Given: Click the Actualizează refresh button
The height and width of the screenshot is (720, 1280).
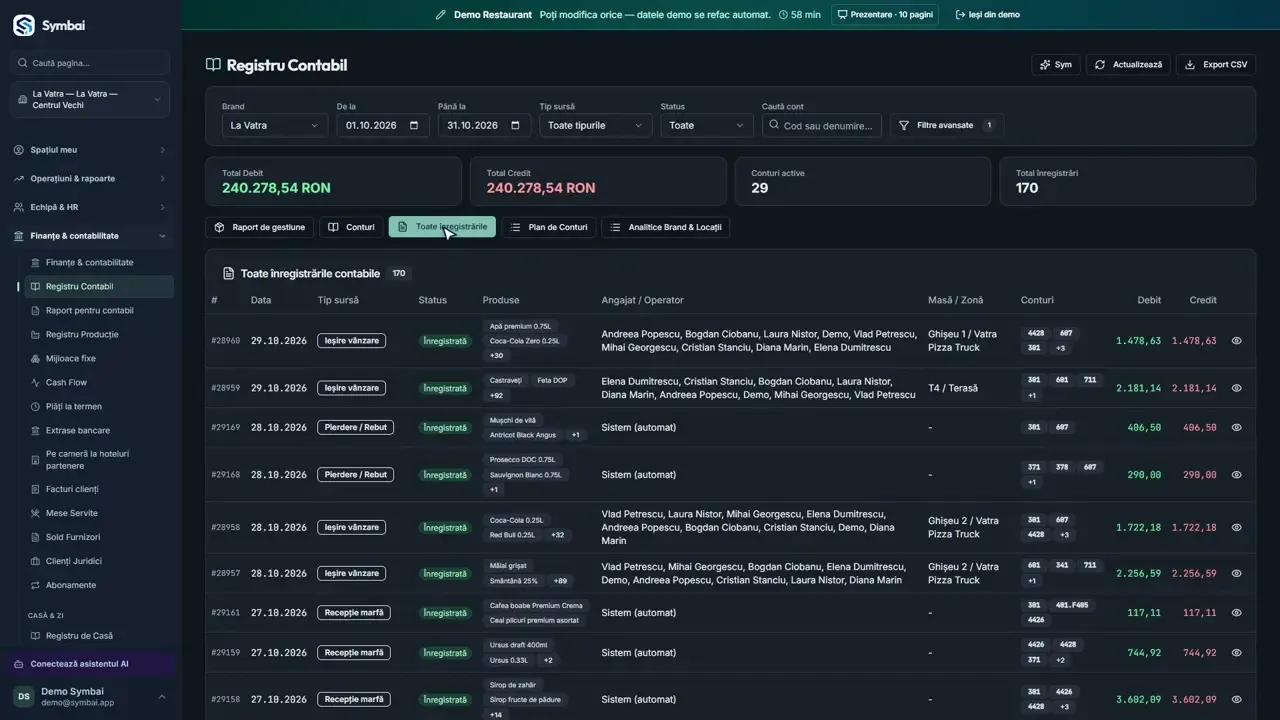Looking at the screenshot, I should click(x=1128, y=64).
